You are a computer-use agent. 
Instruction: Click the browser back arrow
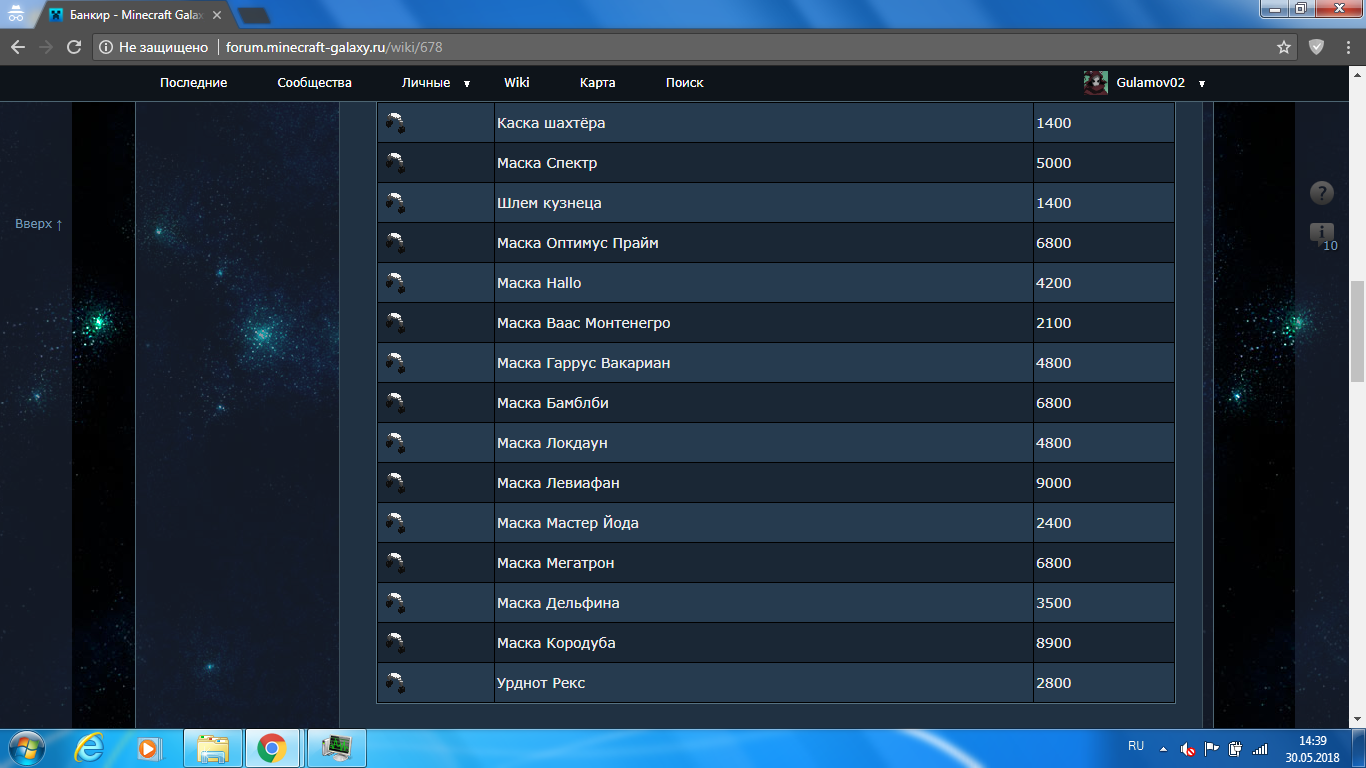pos(18,47)
